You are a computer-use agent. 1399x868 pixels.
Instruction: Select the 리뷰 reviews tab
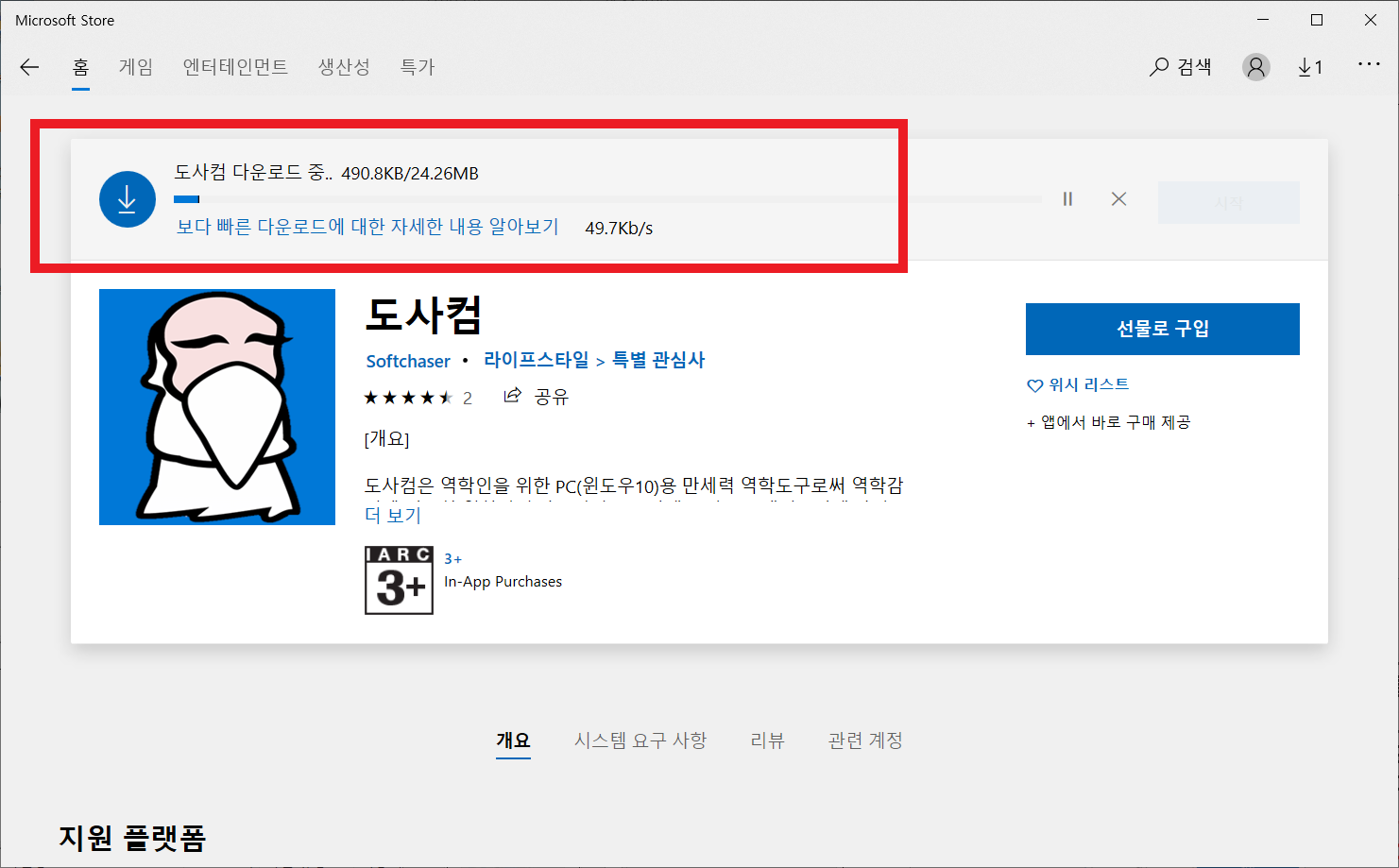tap(767, 740)
